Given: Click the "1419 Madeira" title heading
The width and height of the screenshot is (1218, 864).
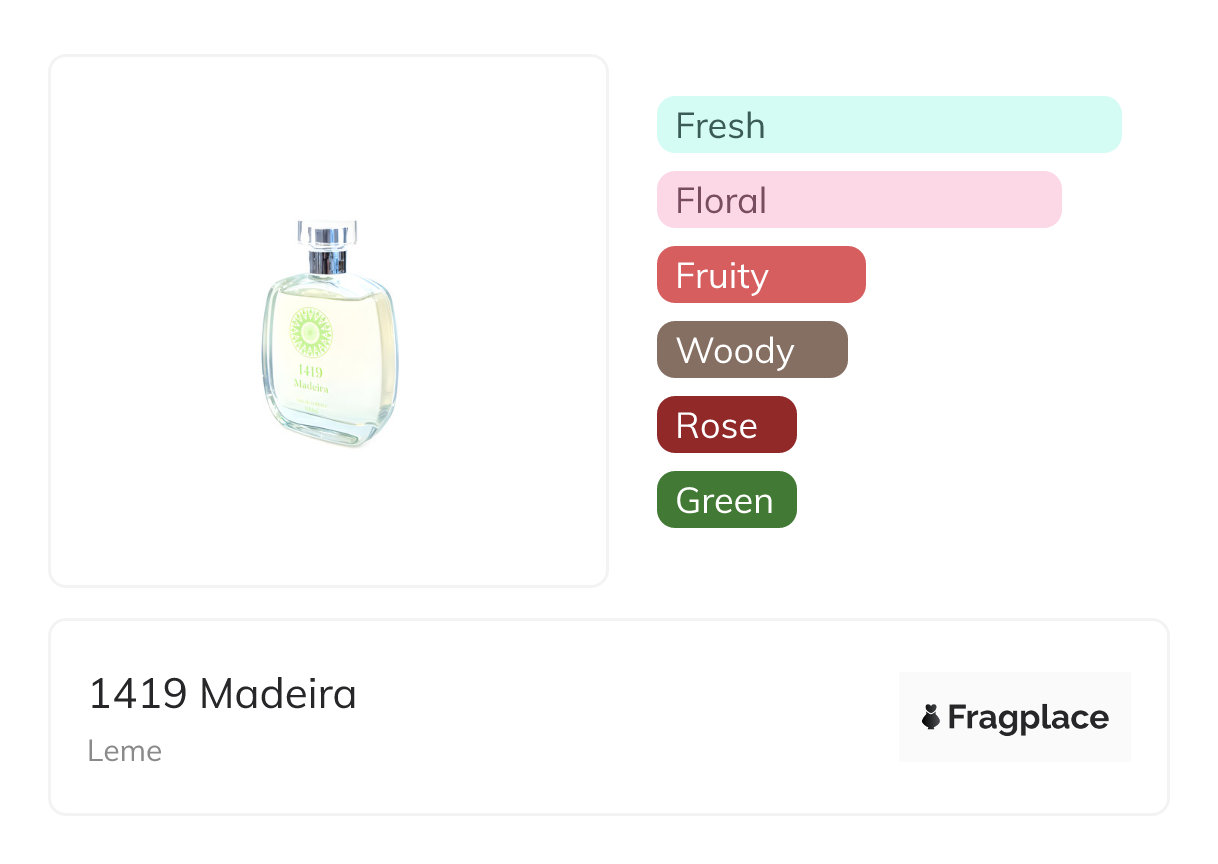Looking at the screenshot, I should (x=222, y=694).
